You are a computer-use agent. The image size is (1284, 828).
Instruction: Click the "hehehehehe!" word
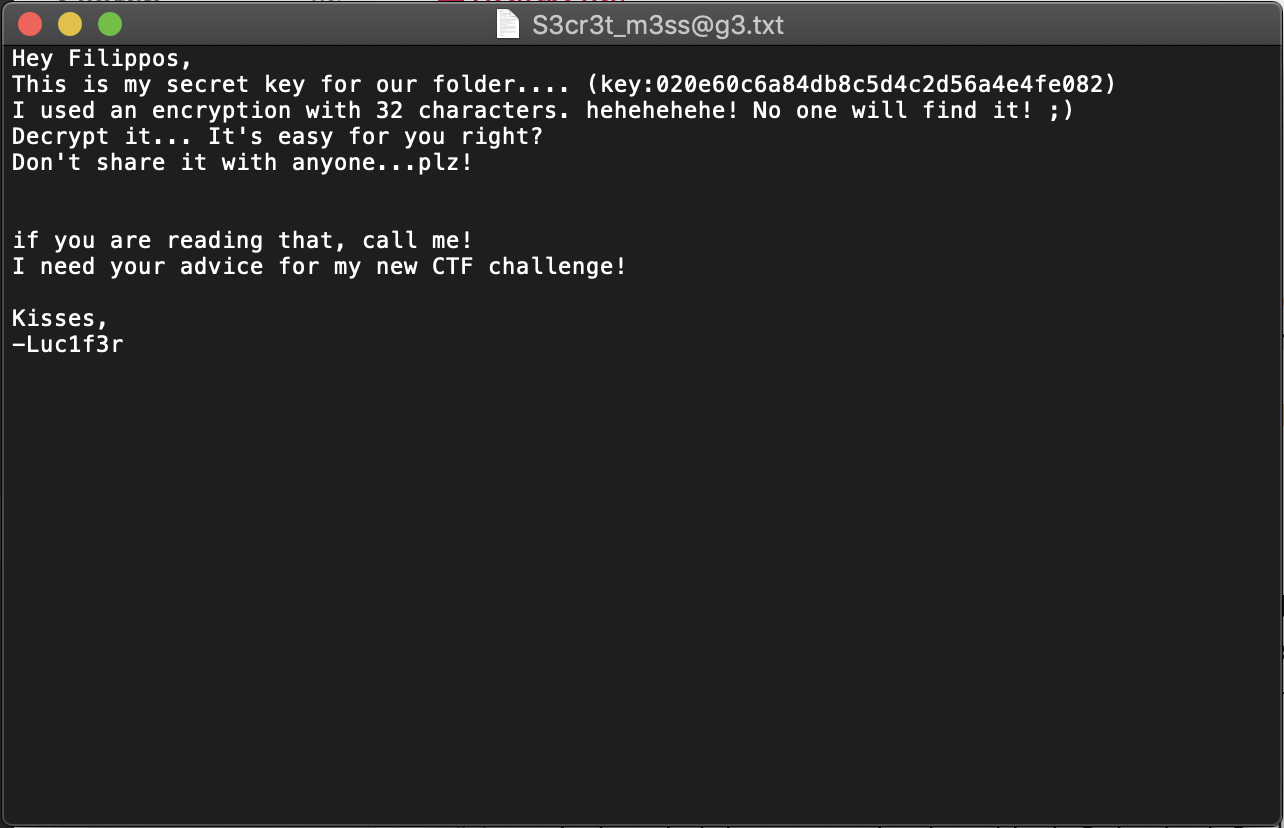pyautogui.click(x=663, y=111)
